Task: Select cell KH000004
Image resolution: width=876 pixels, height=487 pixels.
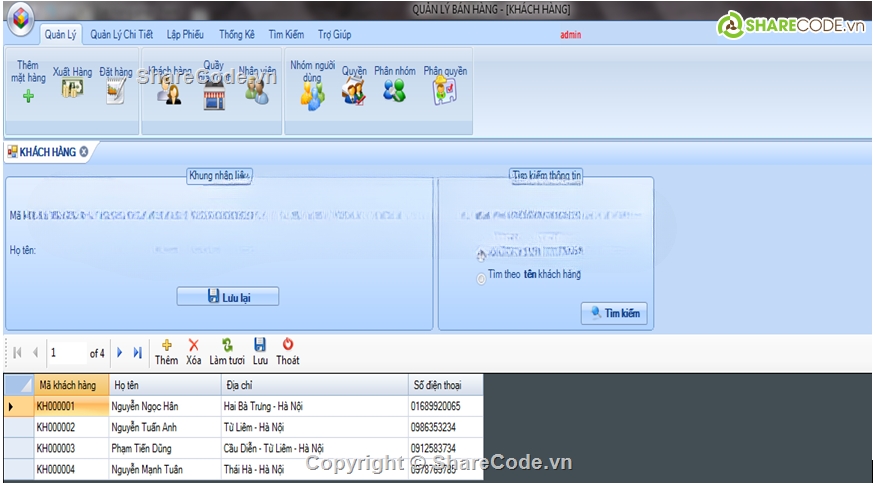Action: (72, 469)
